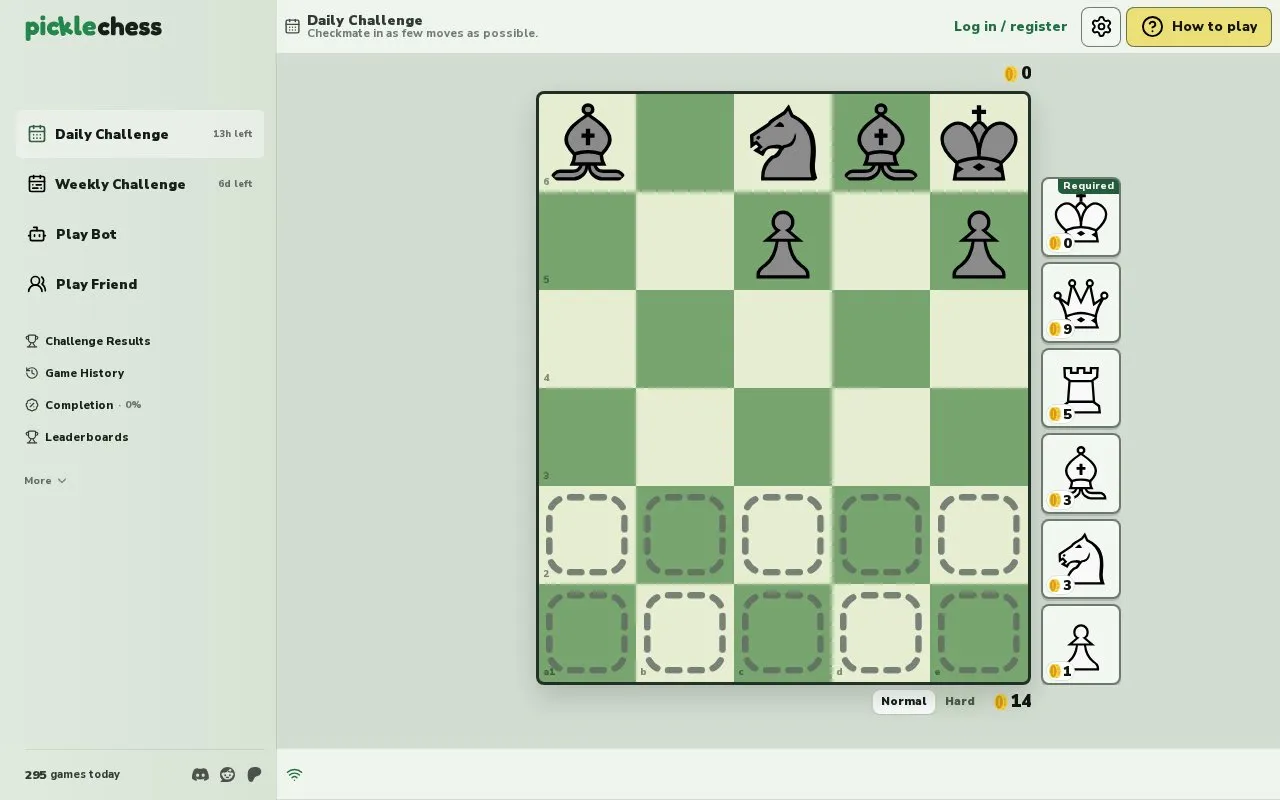Open the Discord icon in the footer
The width and height of the screenshot is (1280, 800).
coord(200,775)
